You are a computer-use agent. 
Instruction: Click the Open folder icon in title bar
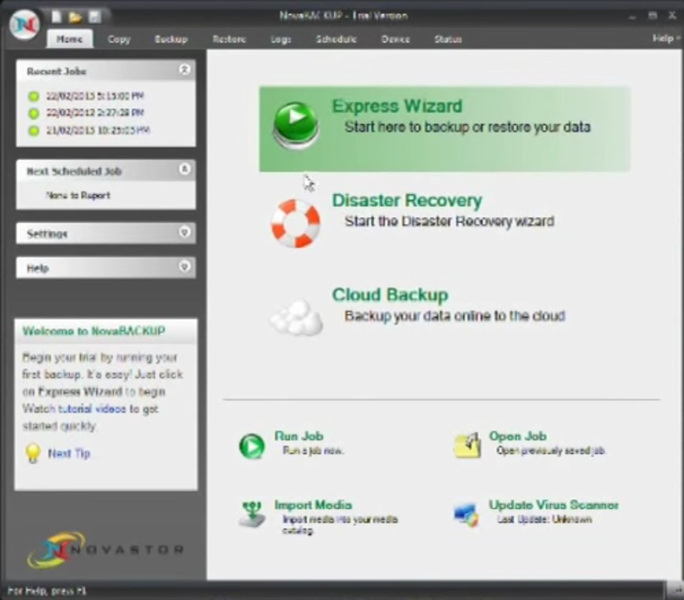[75, 17]
